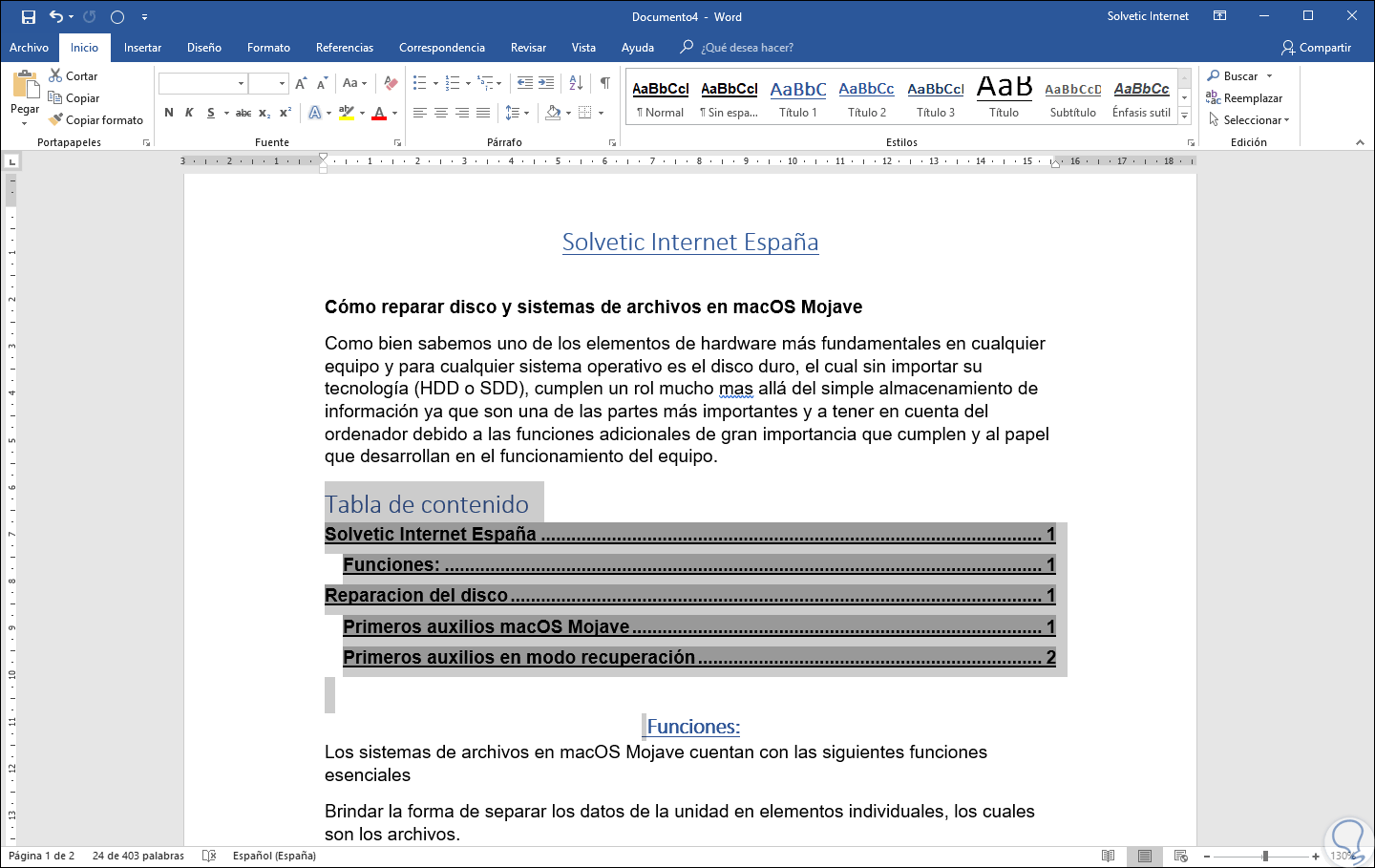Image resolution: width=1375 pixels, height=868 pixels.
Task: Open the font name combo box dropdown
Action: coord(241,84)
